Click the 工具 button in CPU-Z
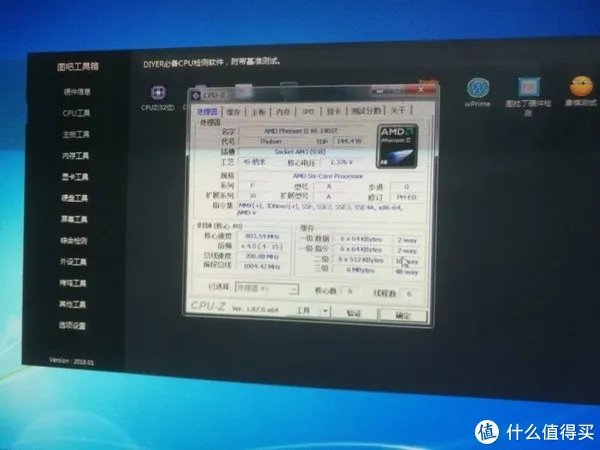600x450 pixels. pos(304,311)
